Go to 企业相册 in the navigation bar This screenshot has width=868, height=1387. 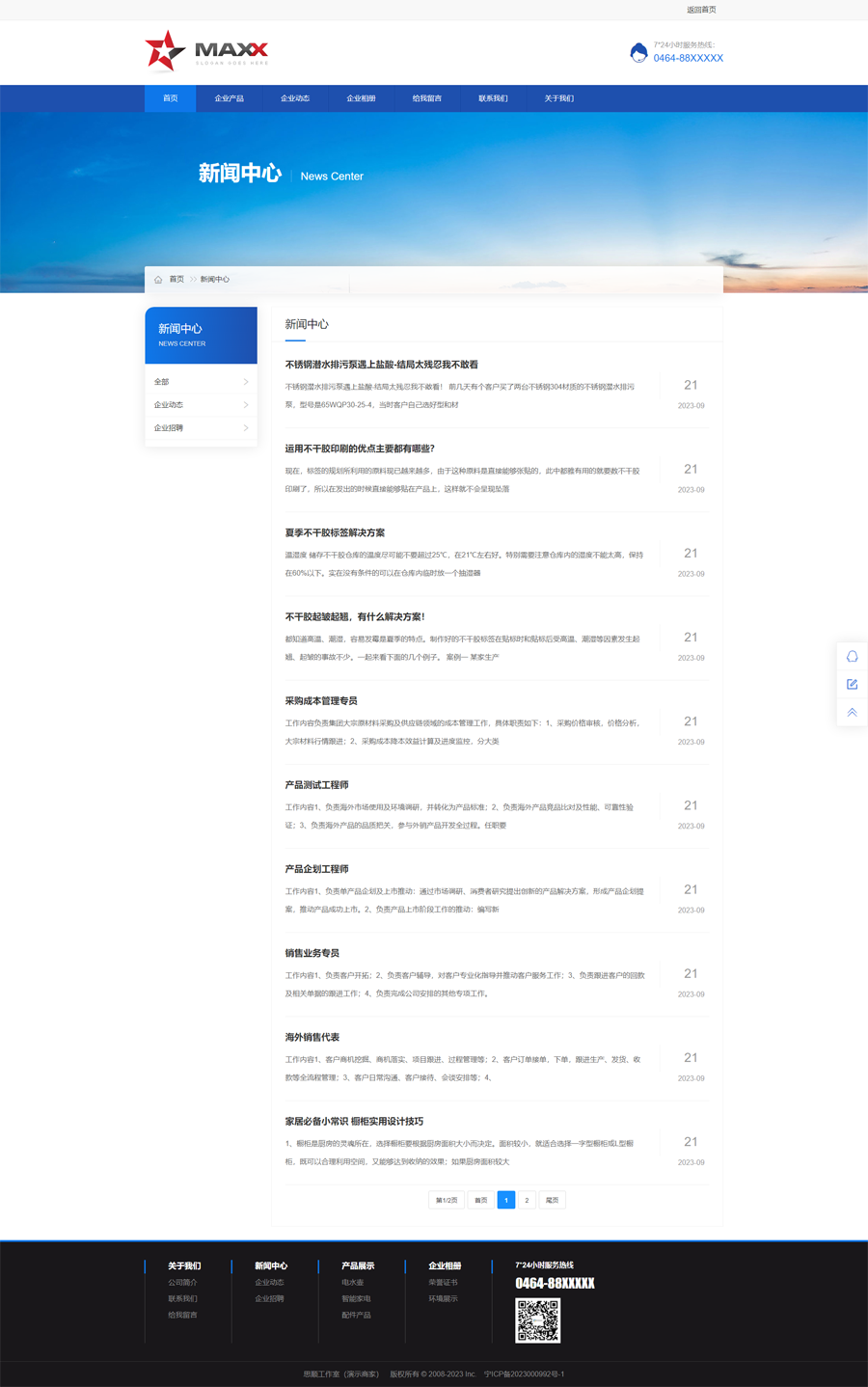point(361,98)
